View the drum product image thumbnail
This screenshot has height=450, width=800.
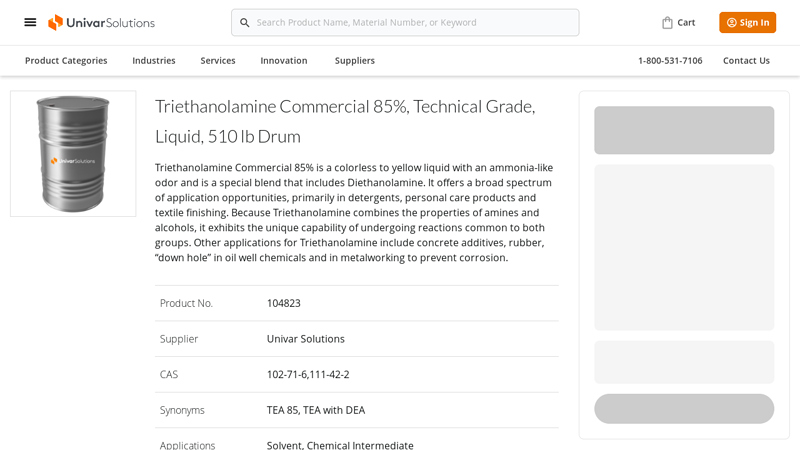click(x=73, y=154)
